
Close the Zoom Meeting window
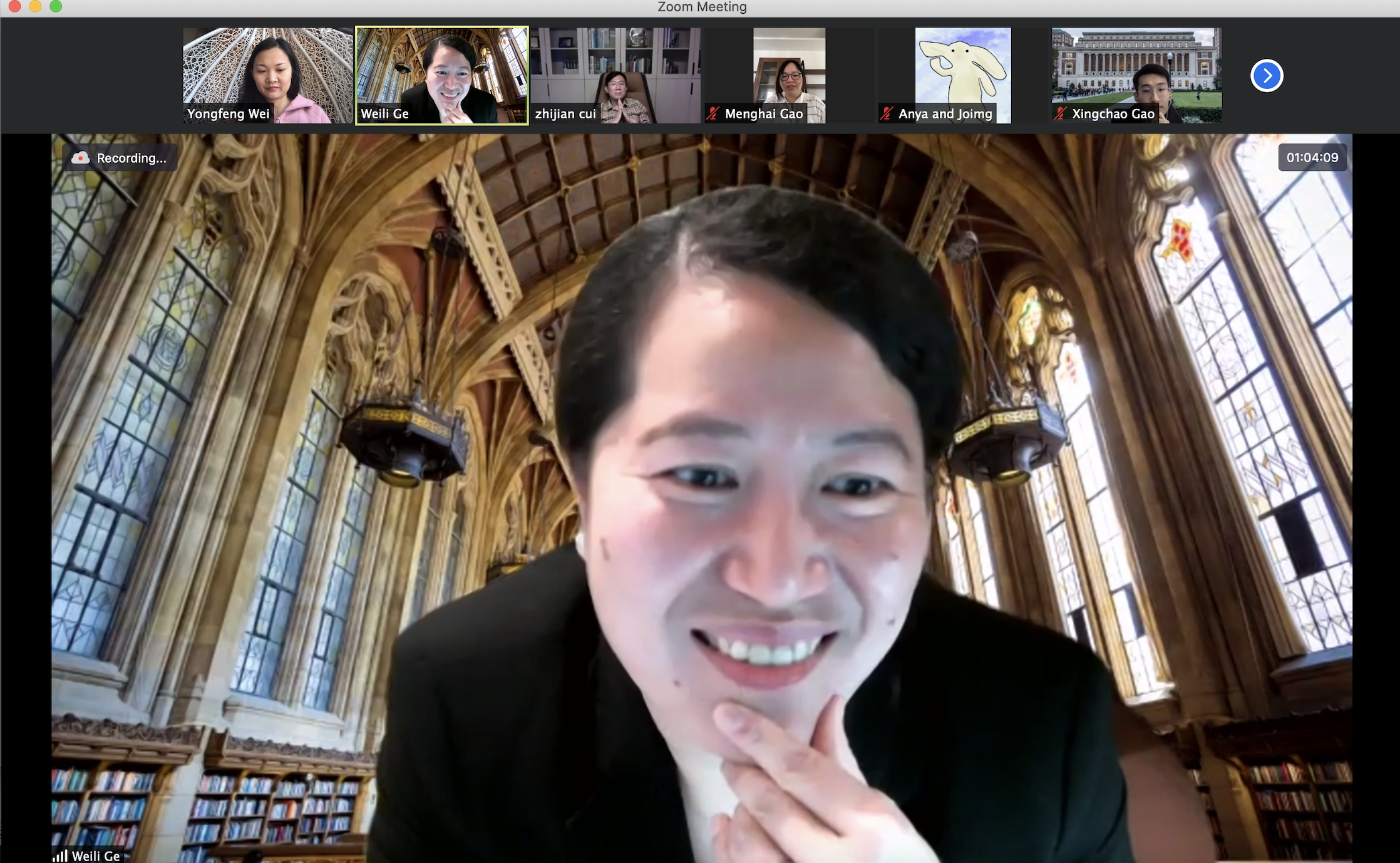coord(14,6)
